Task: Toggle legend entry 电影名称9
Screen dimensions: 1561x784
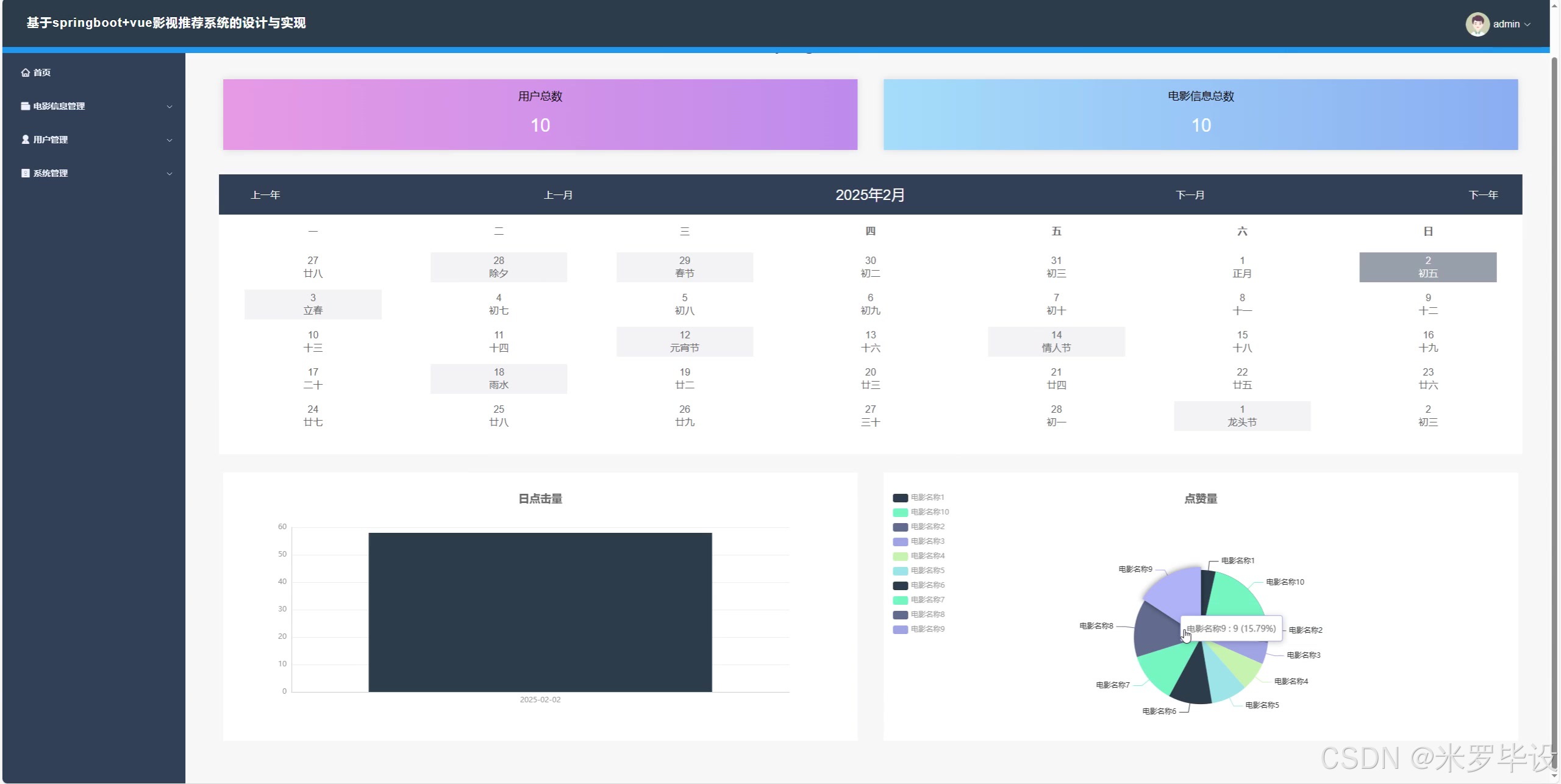Action: (919, 629)
